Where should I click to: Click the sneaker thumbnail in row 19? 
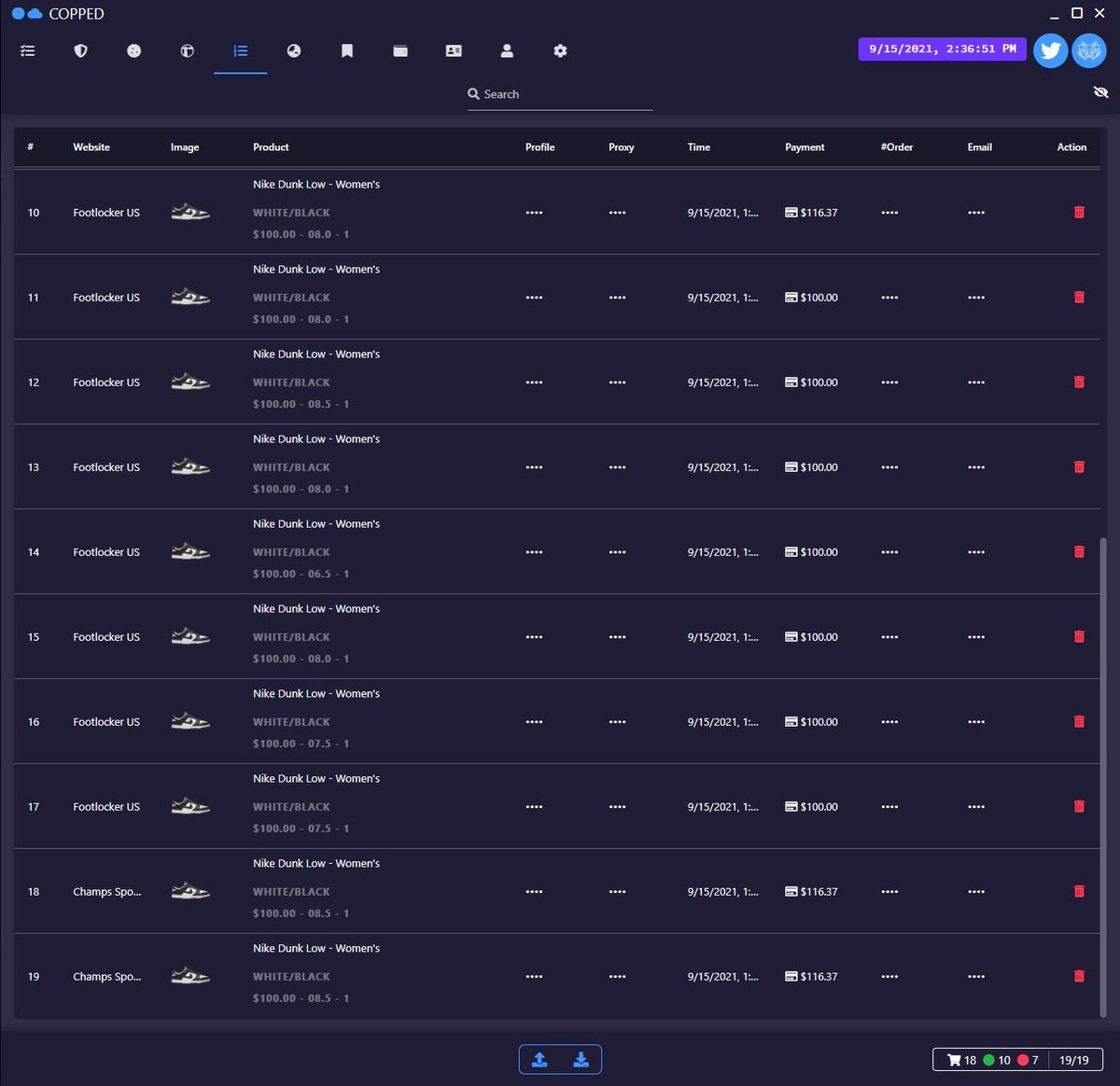(x=190, y=976)
